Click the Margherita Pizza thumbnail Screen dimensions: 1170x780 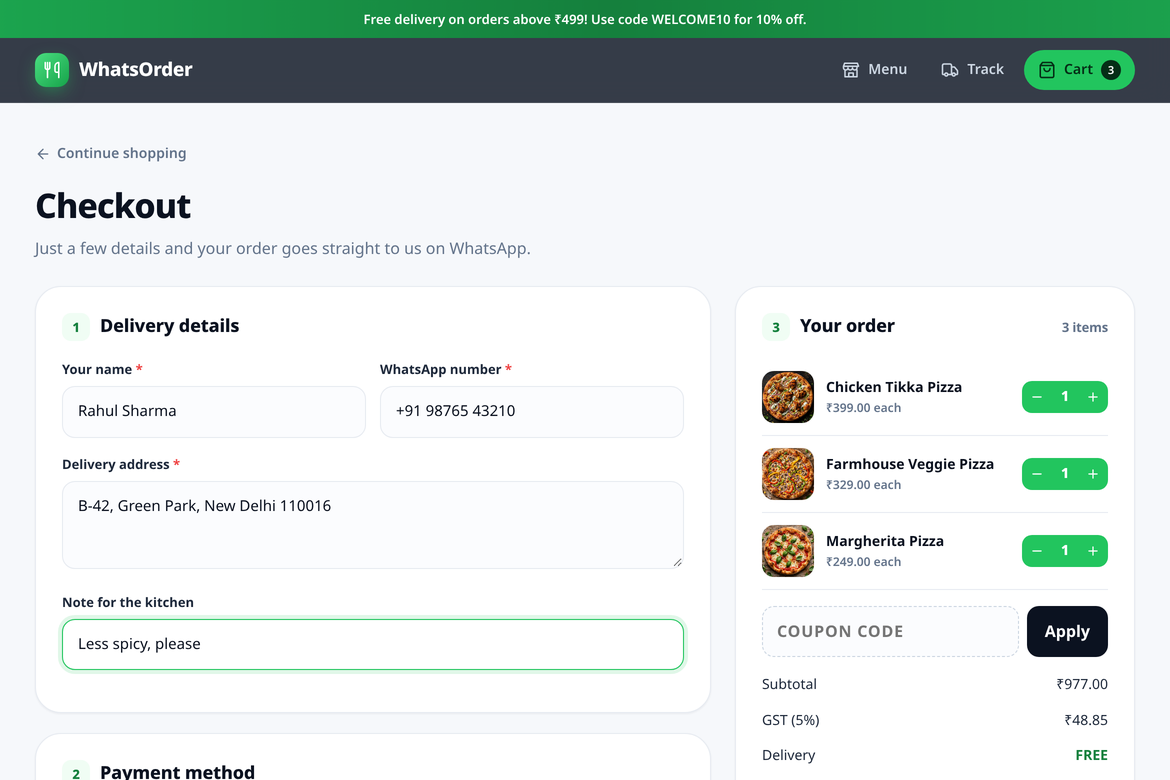pyautogui.click(x=788, y=551)
